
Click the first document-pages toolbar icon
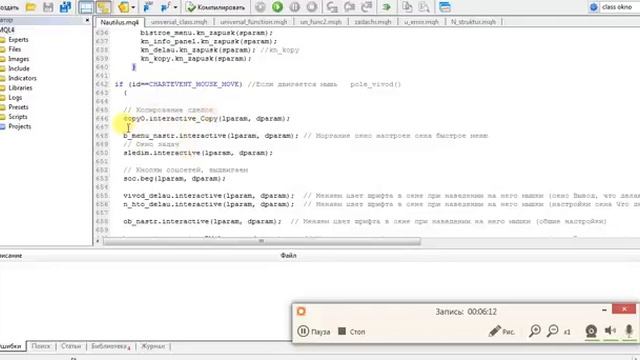[407, 7]
